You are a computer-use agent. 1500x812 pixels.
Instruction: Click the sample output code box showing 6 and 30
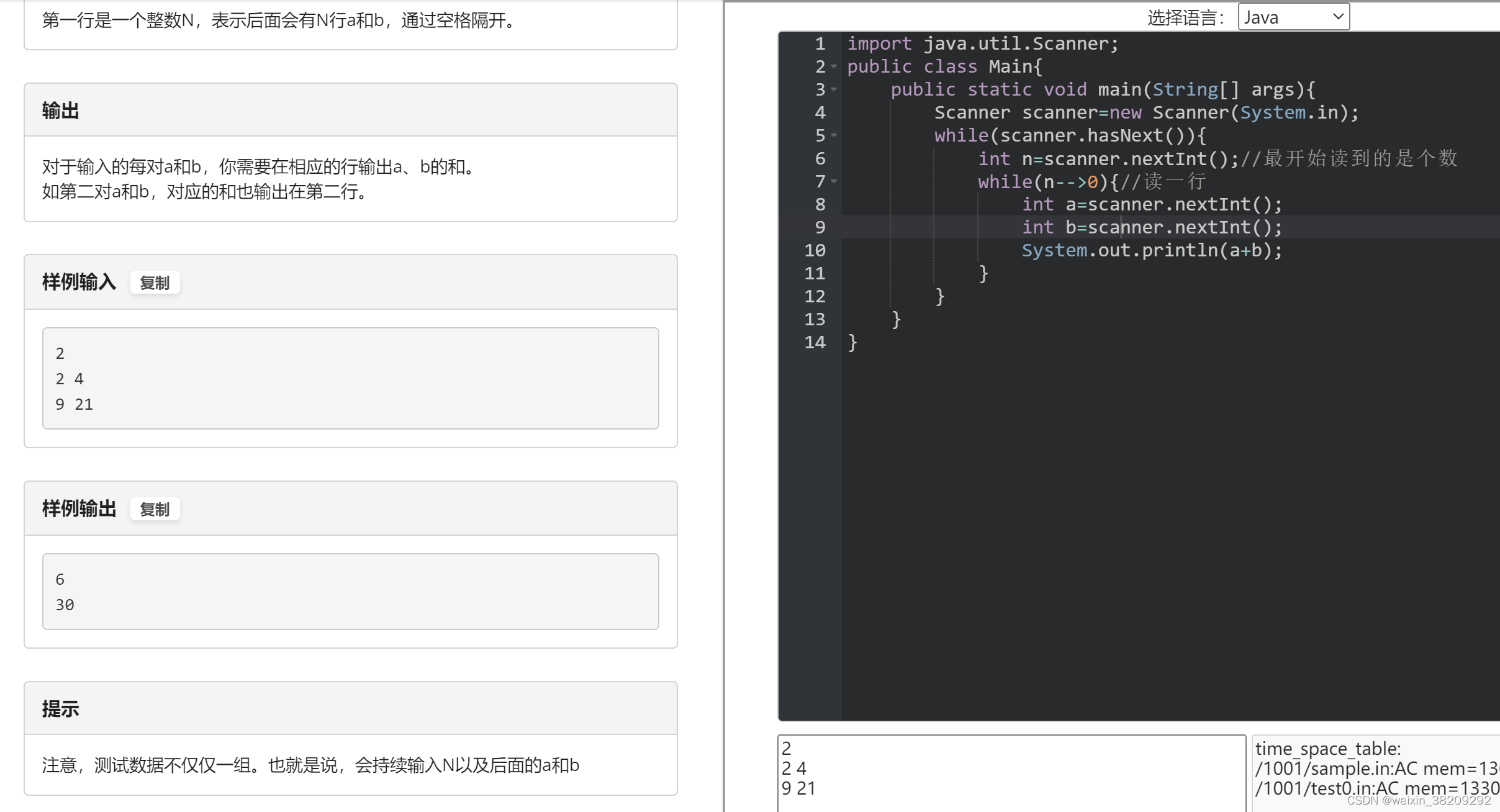point(350,592)
